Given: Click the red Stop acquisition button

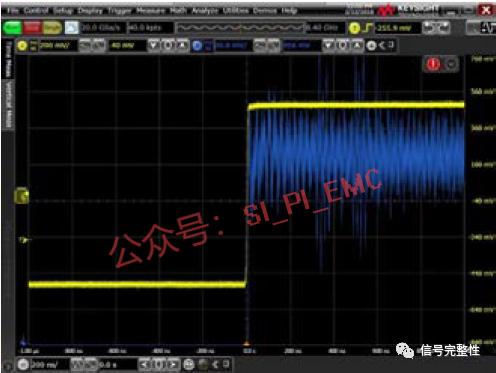Looking at the screenshot, I should coord(32,28).
